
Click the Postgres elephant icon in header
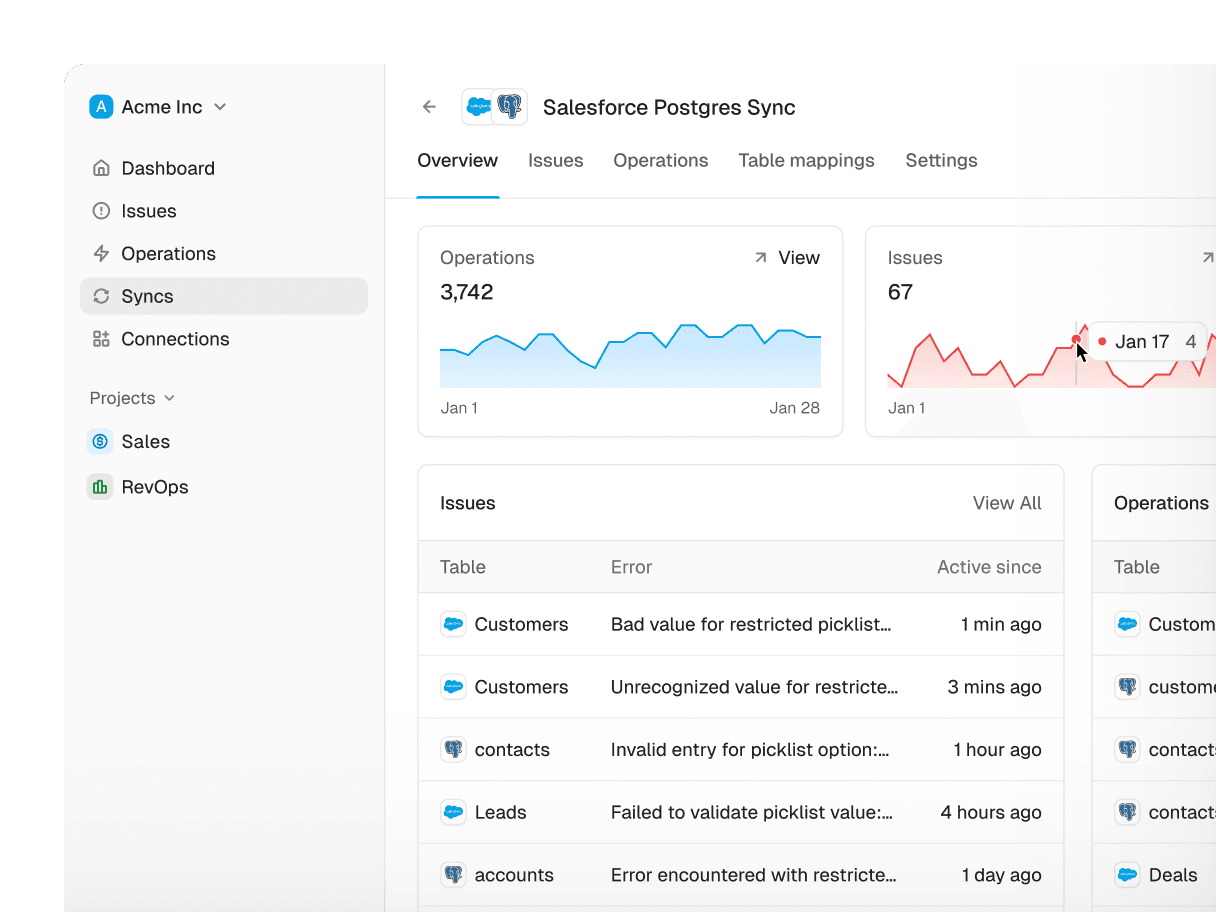[x=510, y=107]
